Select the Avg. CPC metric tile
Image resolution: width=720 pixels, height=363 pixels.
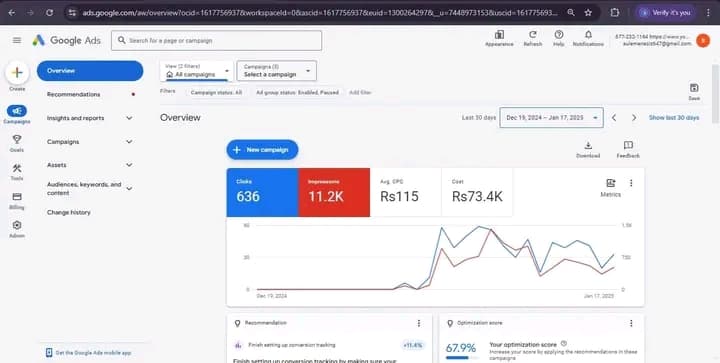pyautogui.click(x=405, y=192)
